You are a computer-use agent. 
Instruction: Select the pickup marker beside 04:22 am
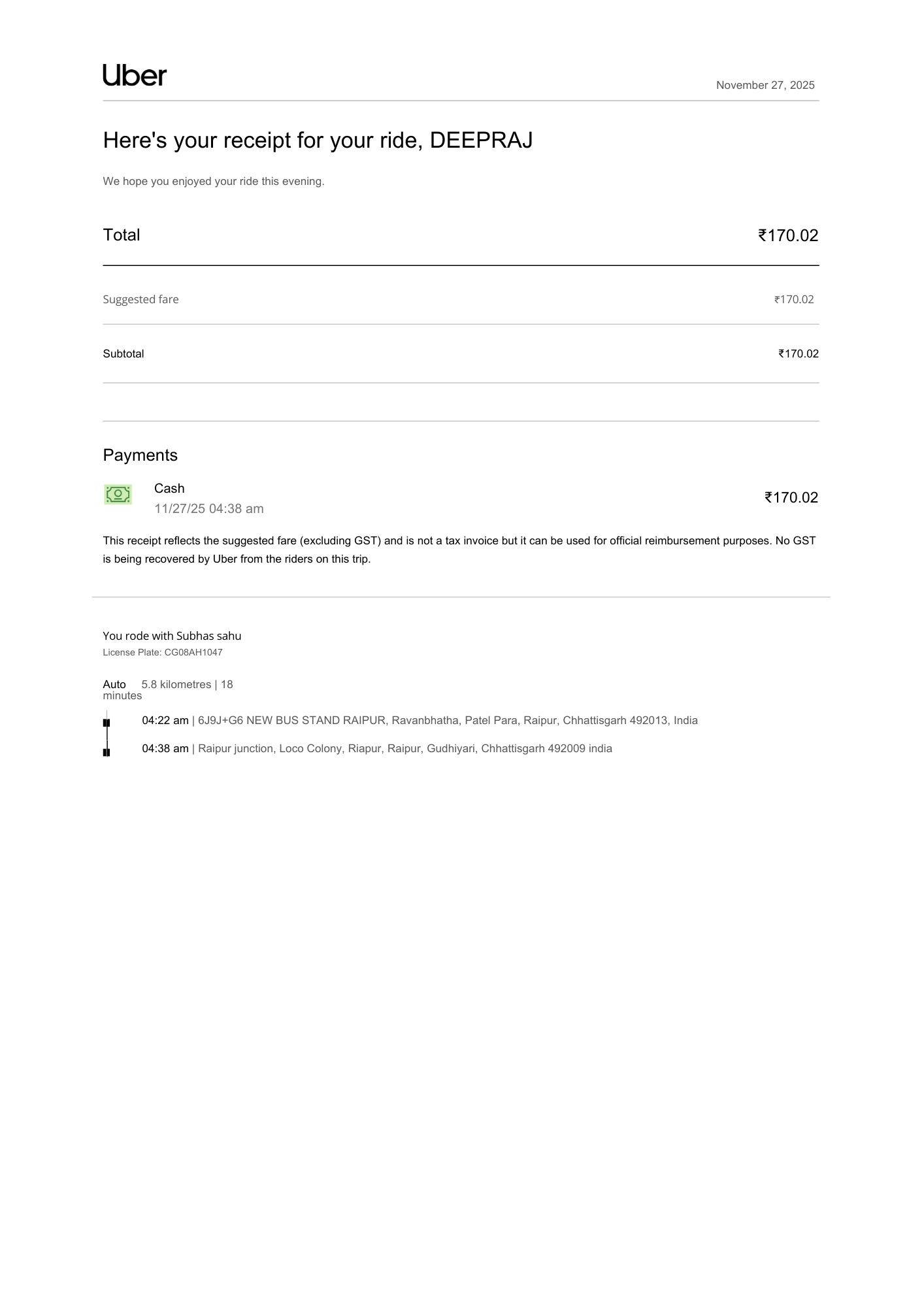pyautogui.click(x=107, y=723)
